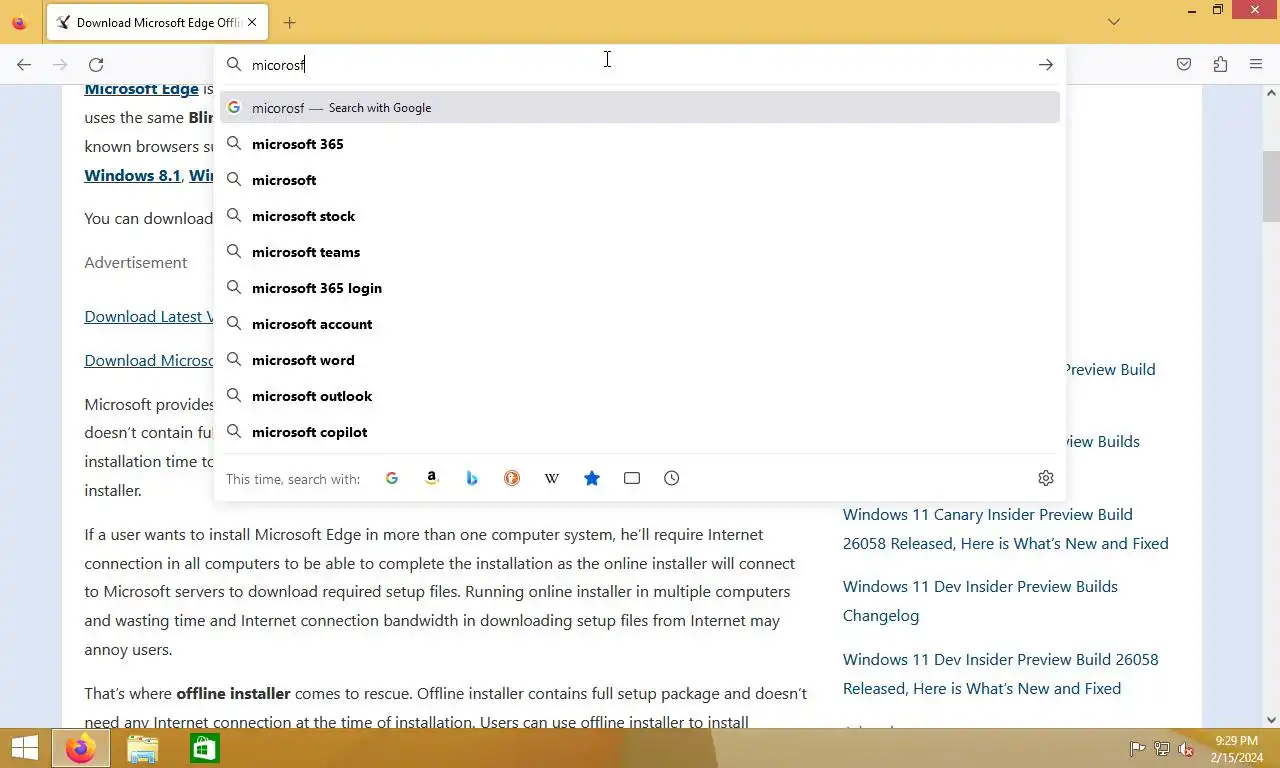
Task: Close the Download Microsoft Edge tab
Action: click(252, 22)
